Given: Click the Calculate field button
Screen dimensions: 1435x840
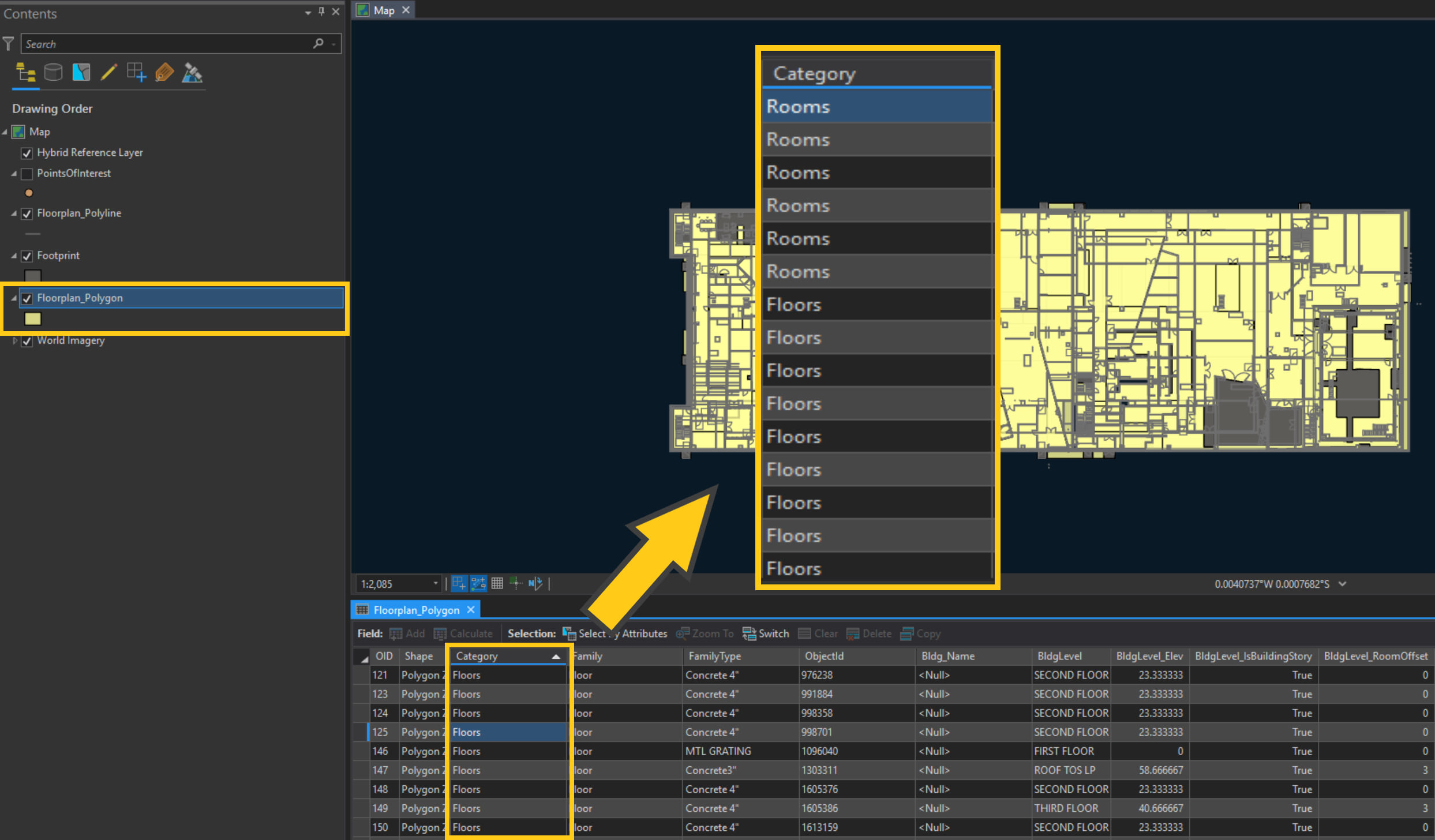Looking at the screenshot, I should point(463,633).
